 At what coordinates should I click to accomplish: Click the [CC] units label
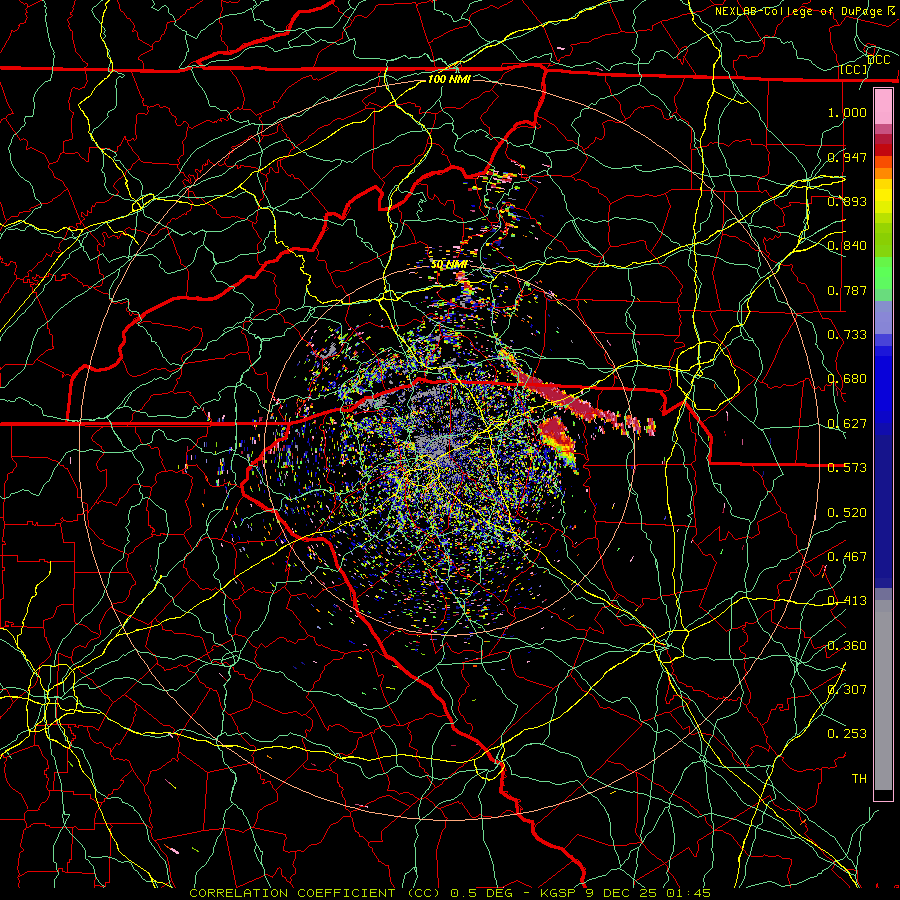(x=854, y=69)
